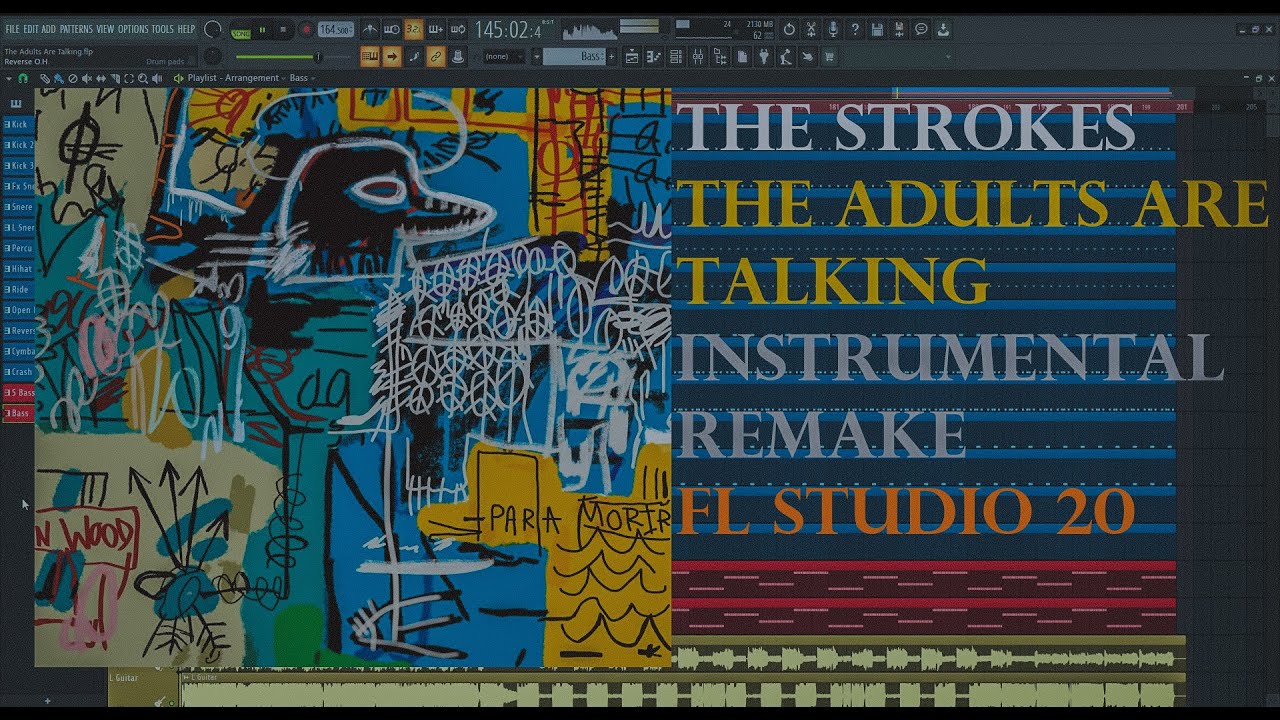Adjust the main volume knob

click(213, 30)
